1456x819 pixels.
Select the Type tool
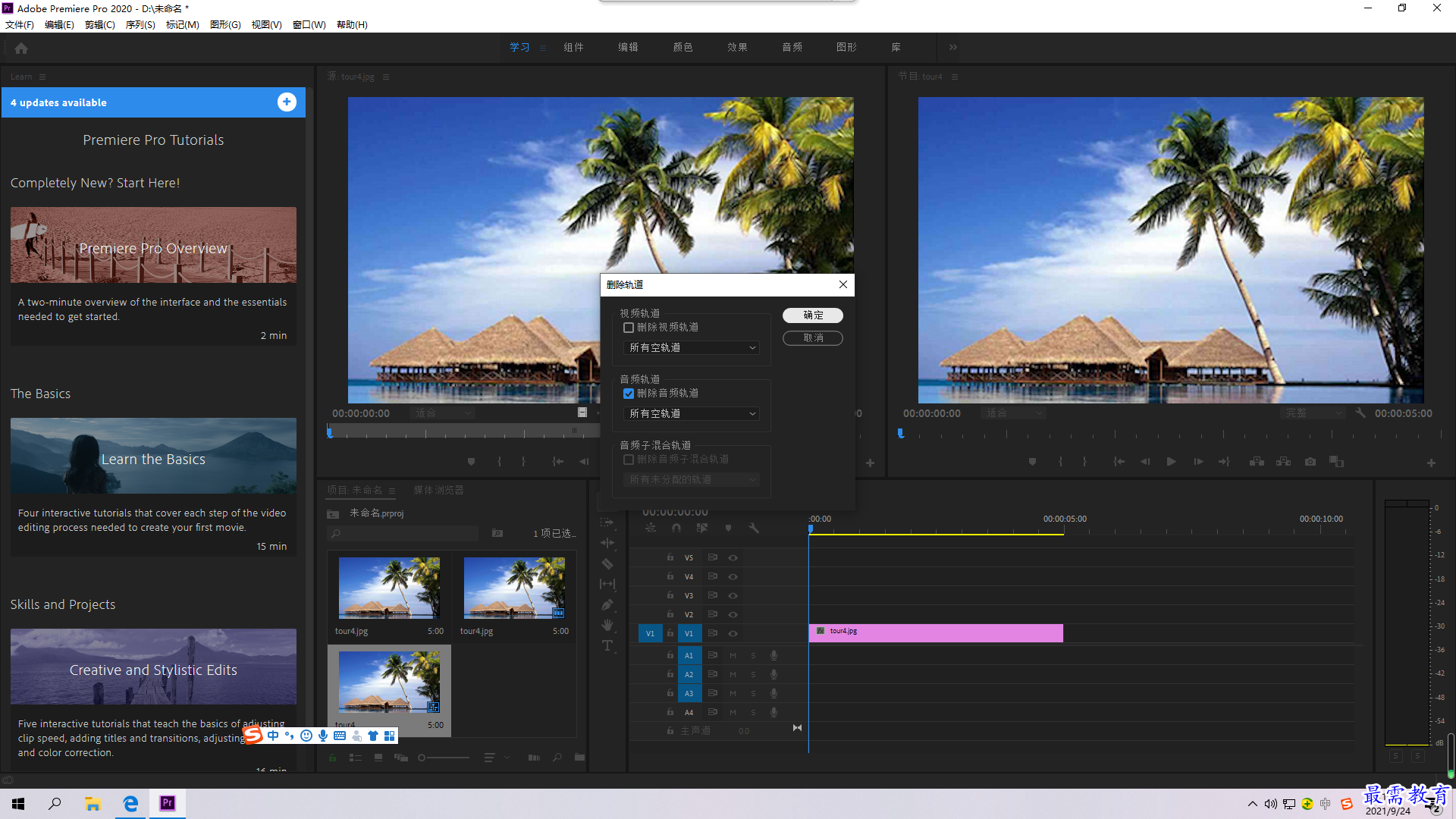(x=607, y=645)
